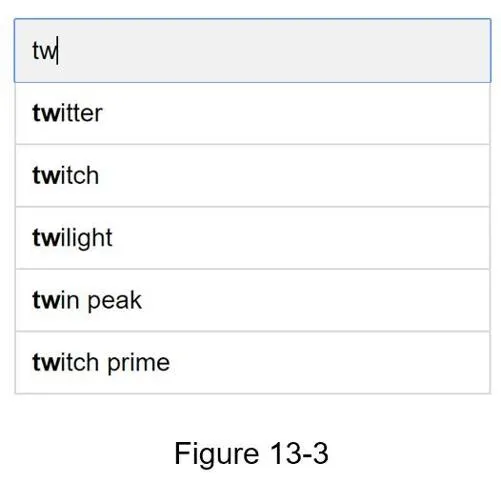Click the bold "tw" prefix of twin peak
Screen dimensions: 501x483
click(46, 300)
